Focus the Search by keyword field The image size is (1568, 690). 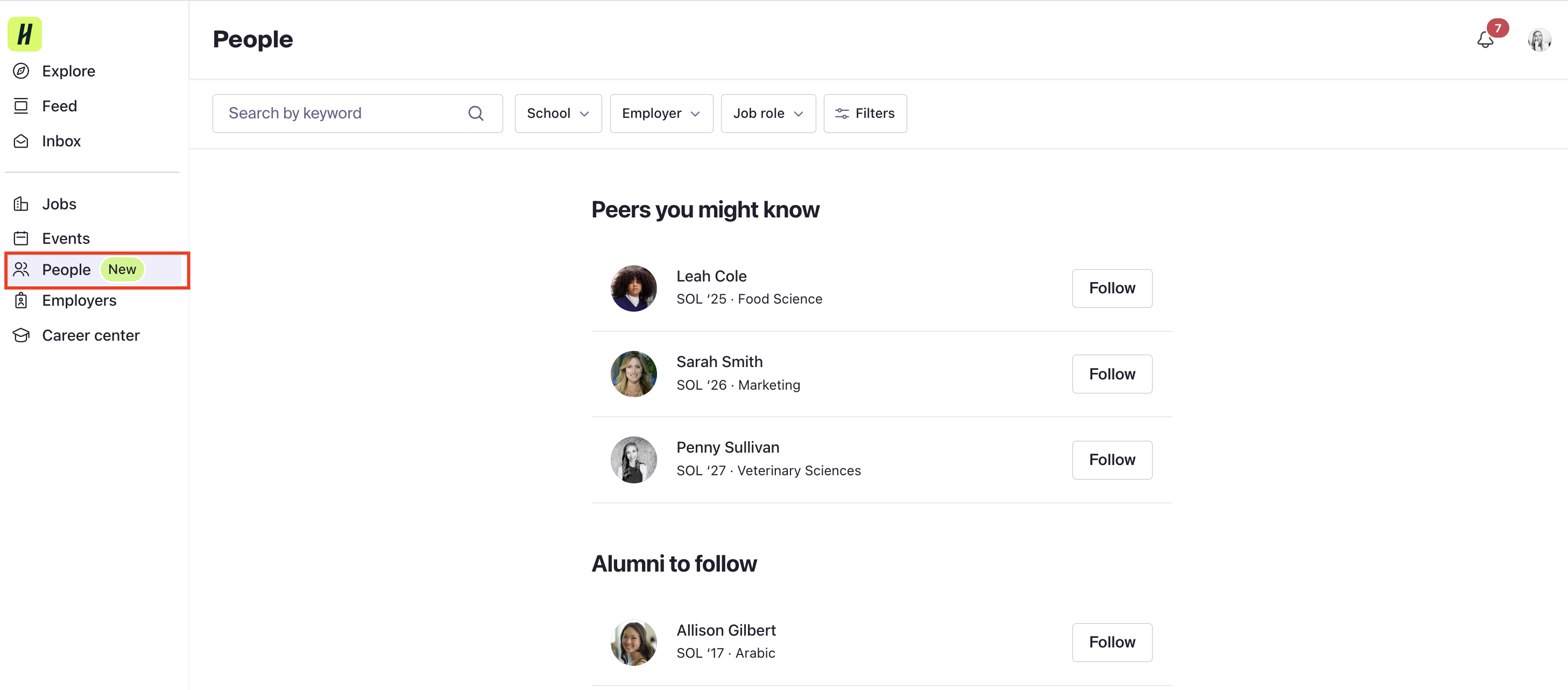341,113
